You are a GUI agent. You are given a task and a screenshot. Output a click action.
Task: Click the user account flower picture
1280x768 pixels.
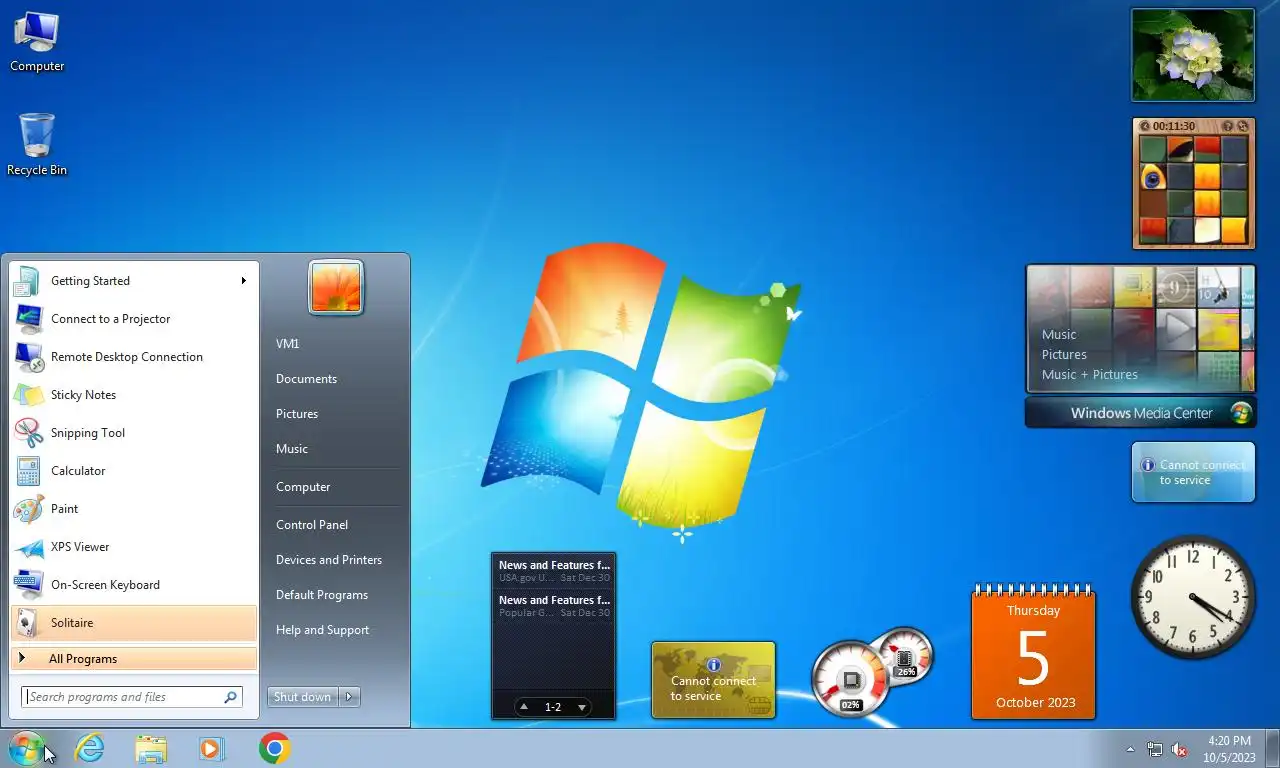point(336,288)
